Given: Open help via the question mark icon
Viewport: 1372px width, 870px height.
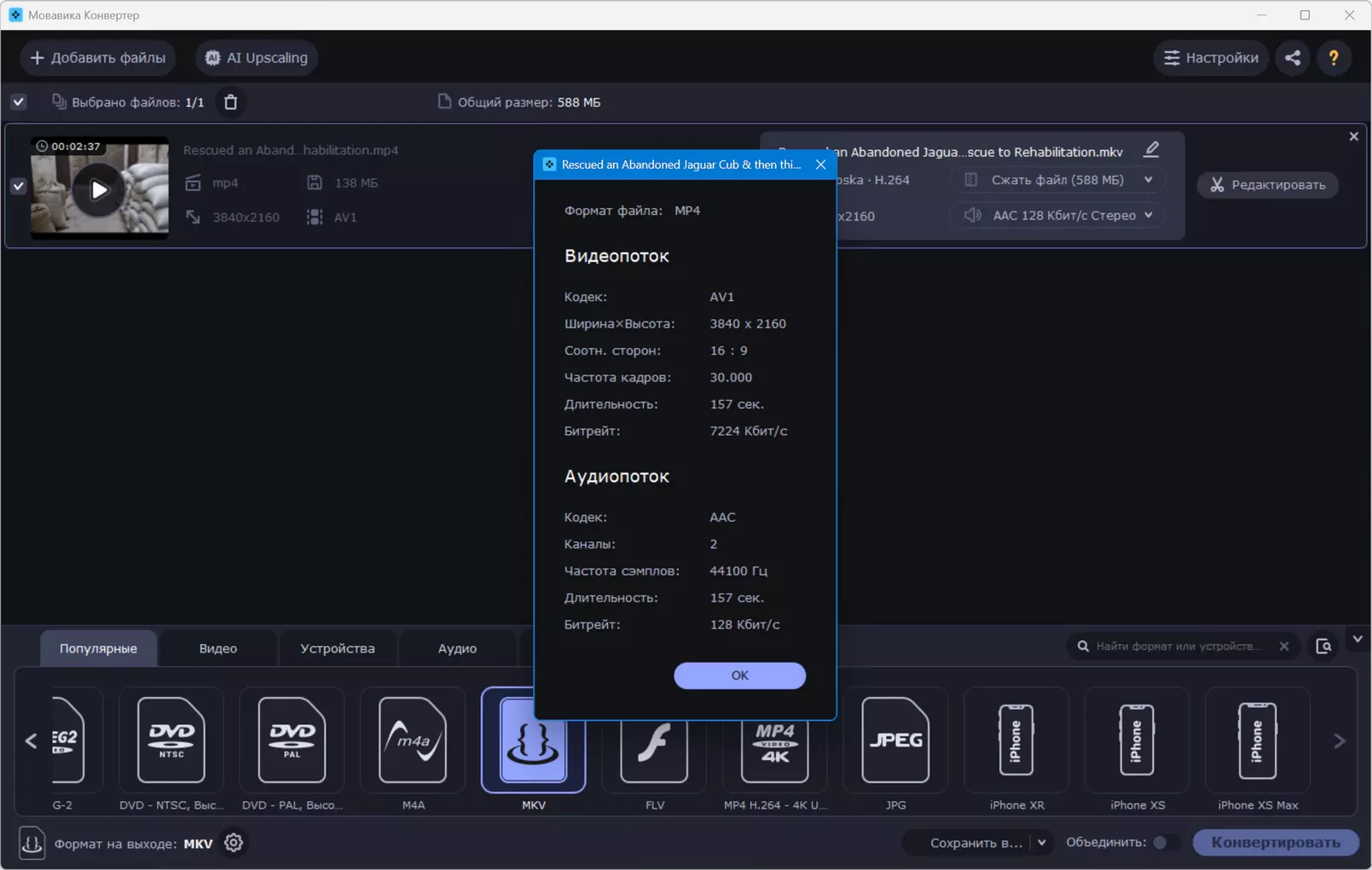Looking at the screenshot, I should tap(1334, 58).
